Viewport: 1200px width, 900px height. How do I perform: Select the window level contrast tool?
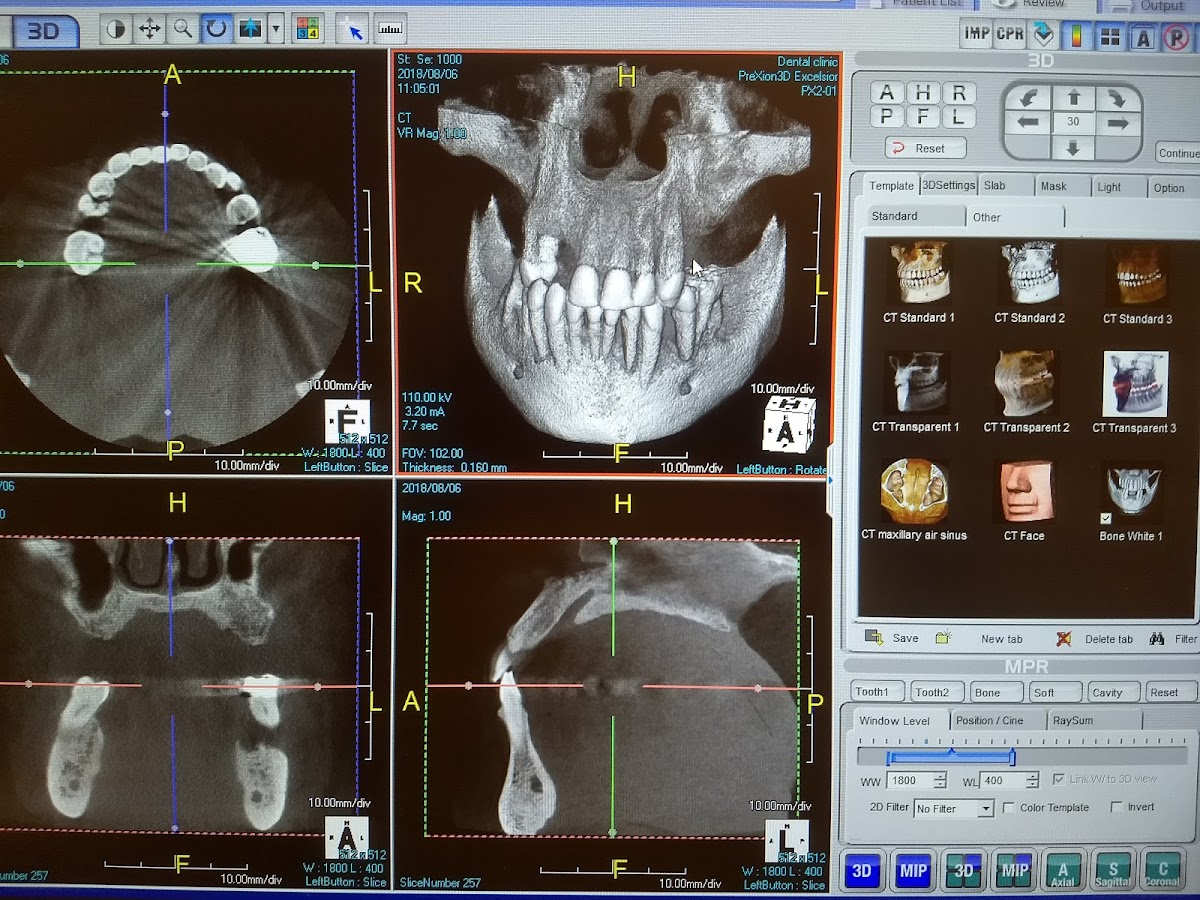pos(116,29)
